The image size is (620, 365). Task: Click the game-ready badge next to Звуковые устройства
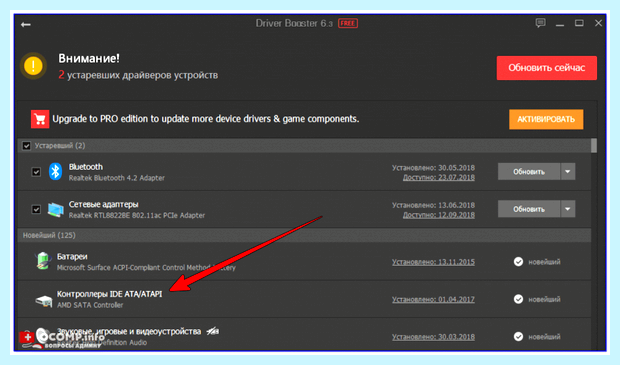pyautogui.click(x=213, y=331)
